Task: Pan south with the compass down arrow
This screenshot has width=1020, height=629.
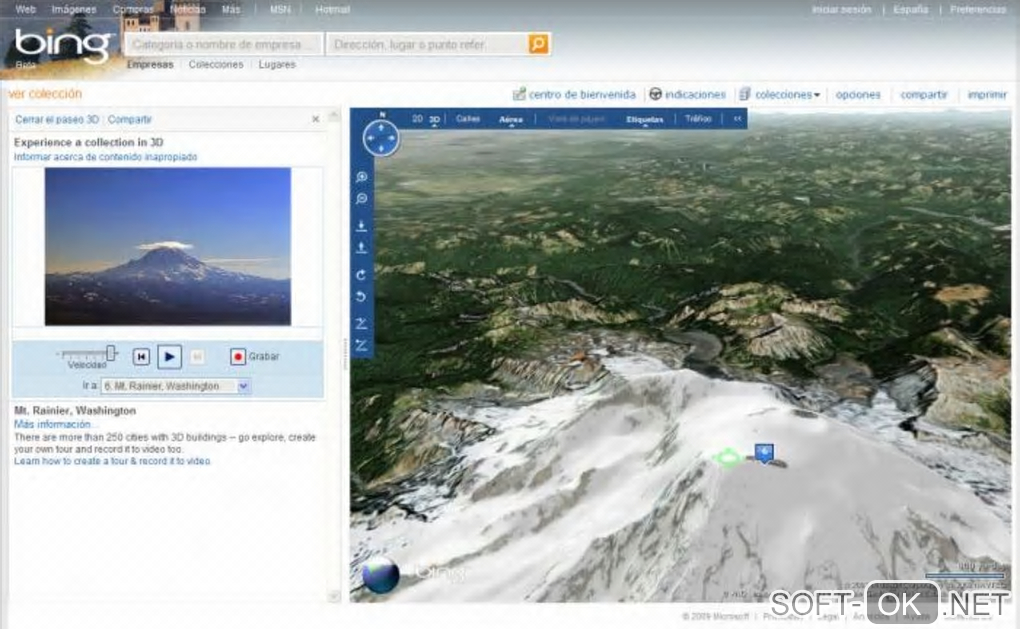Action: 381,150
